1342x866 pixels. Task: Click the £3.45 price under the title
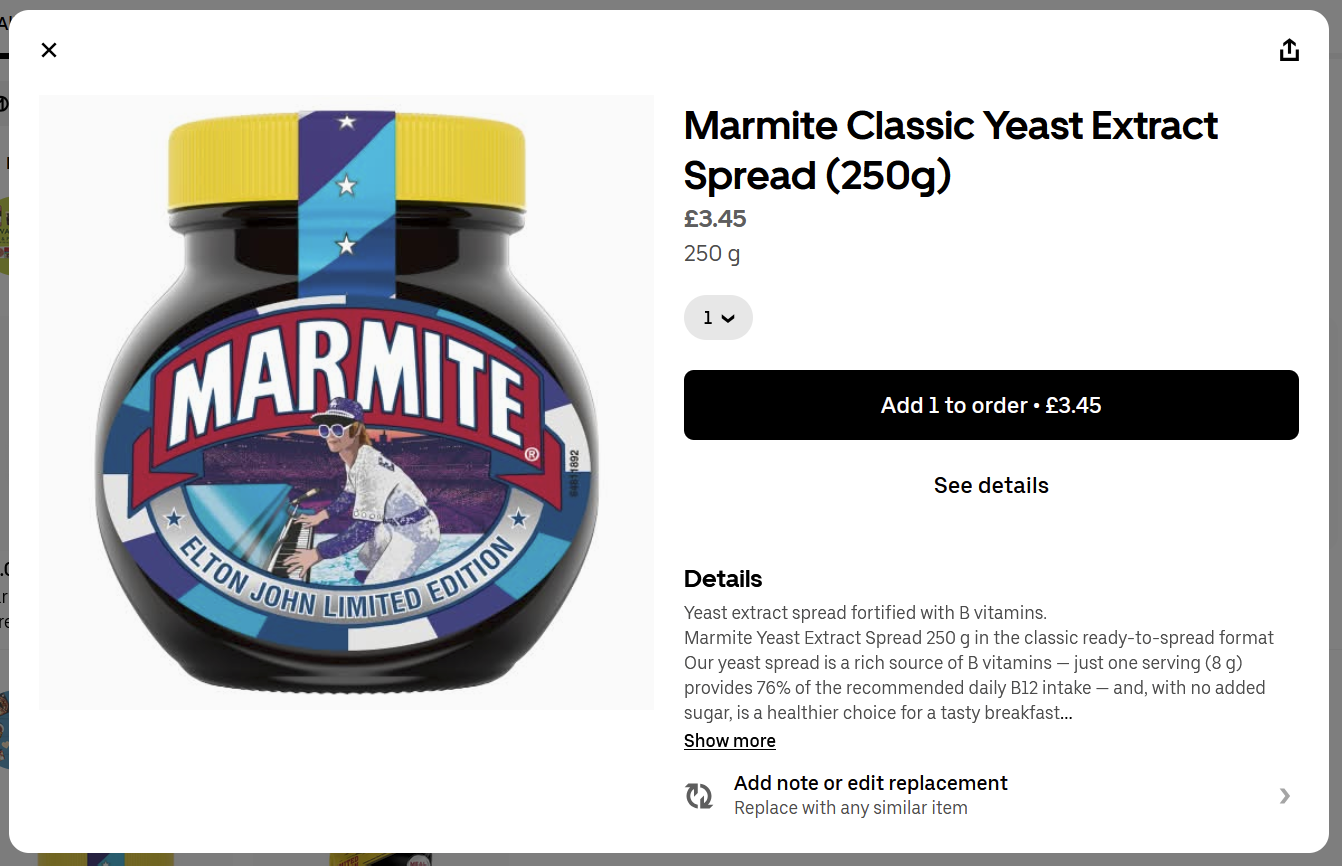(715, 219)
